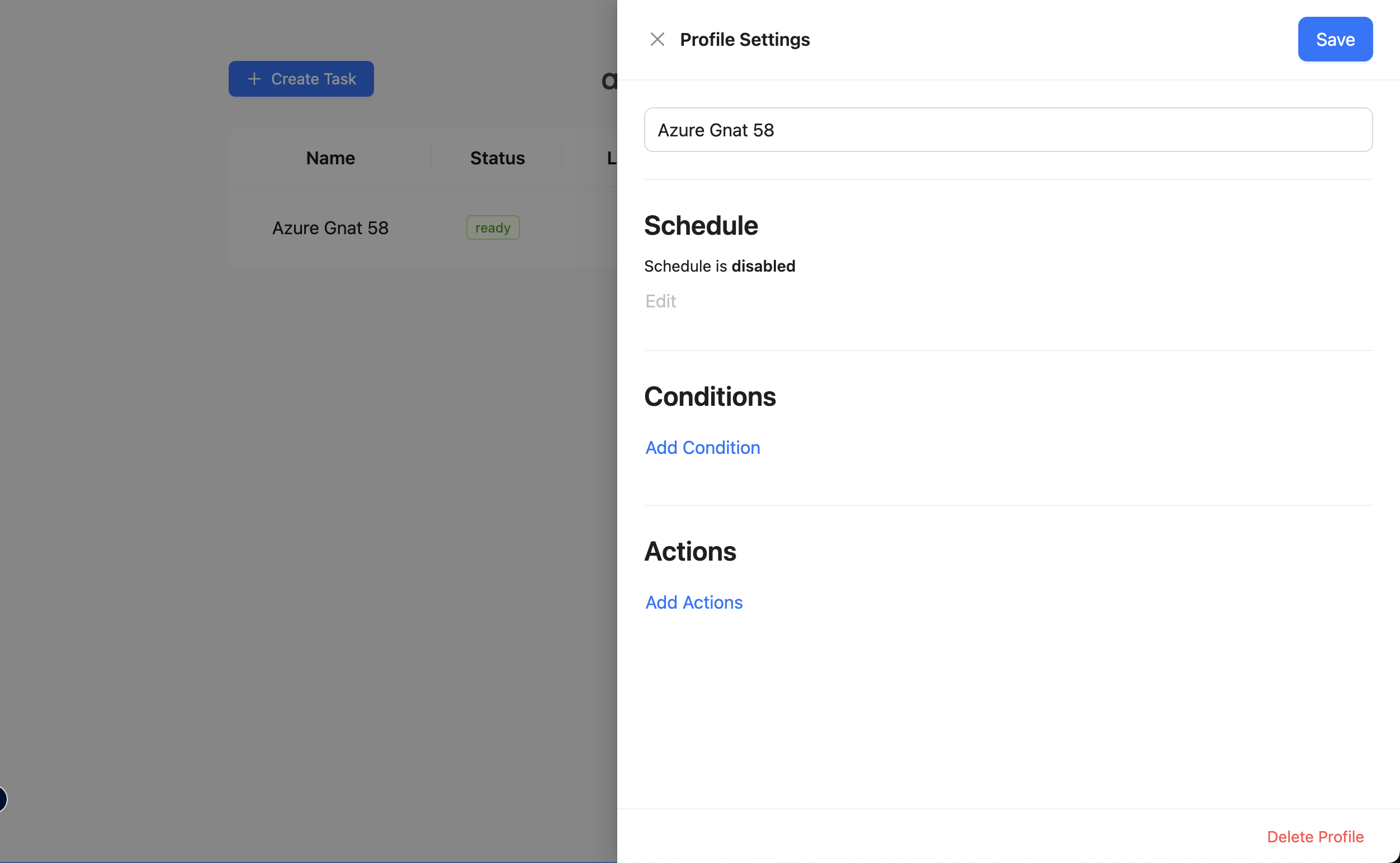
Task: Click the Name column header
Action: tap(330, 158)
